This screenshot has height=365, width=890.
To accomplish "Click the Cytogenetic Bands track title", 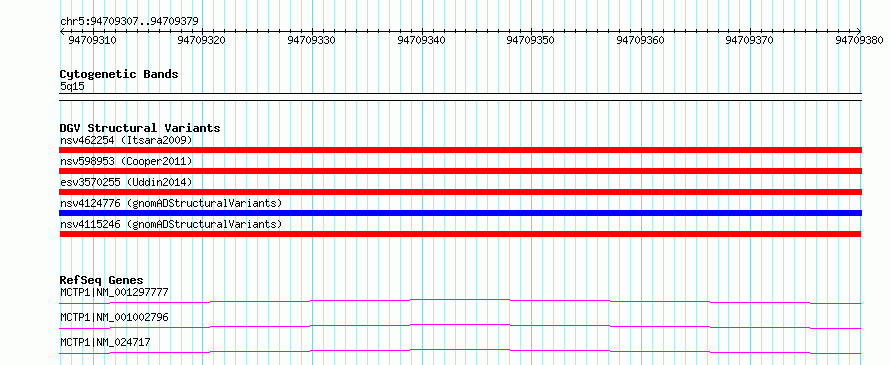I will tap(119, 74).
